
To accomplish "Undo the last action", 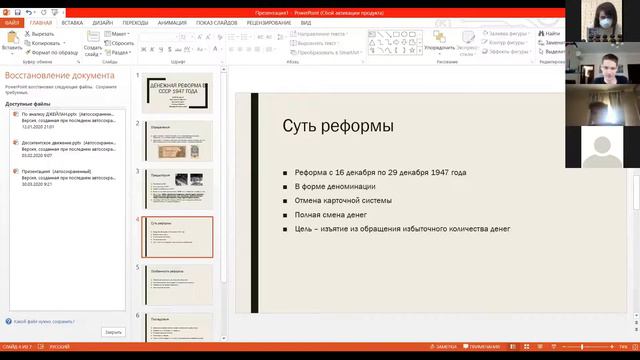I will 29,13.
